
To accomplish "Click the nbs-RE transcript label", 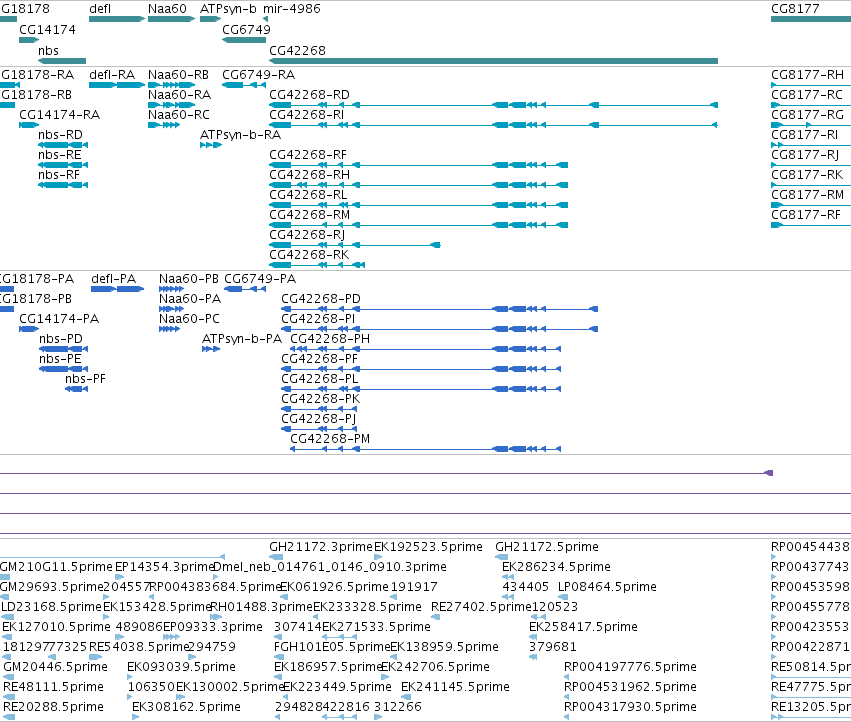I will pyautogui.click(x=60, y=155).
